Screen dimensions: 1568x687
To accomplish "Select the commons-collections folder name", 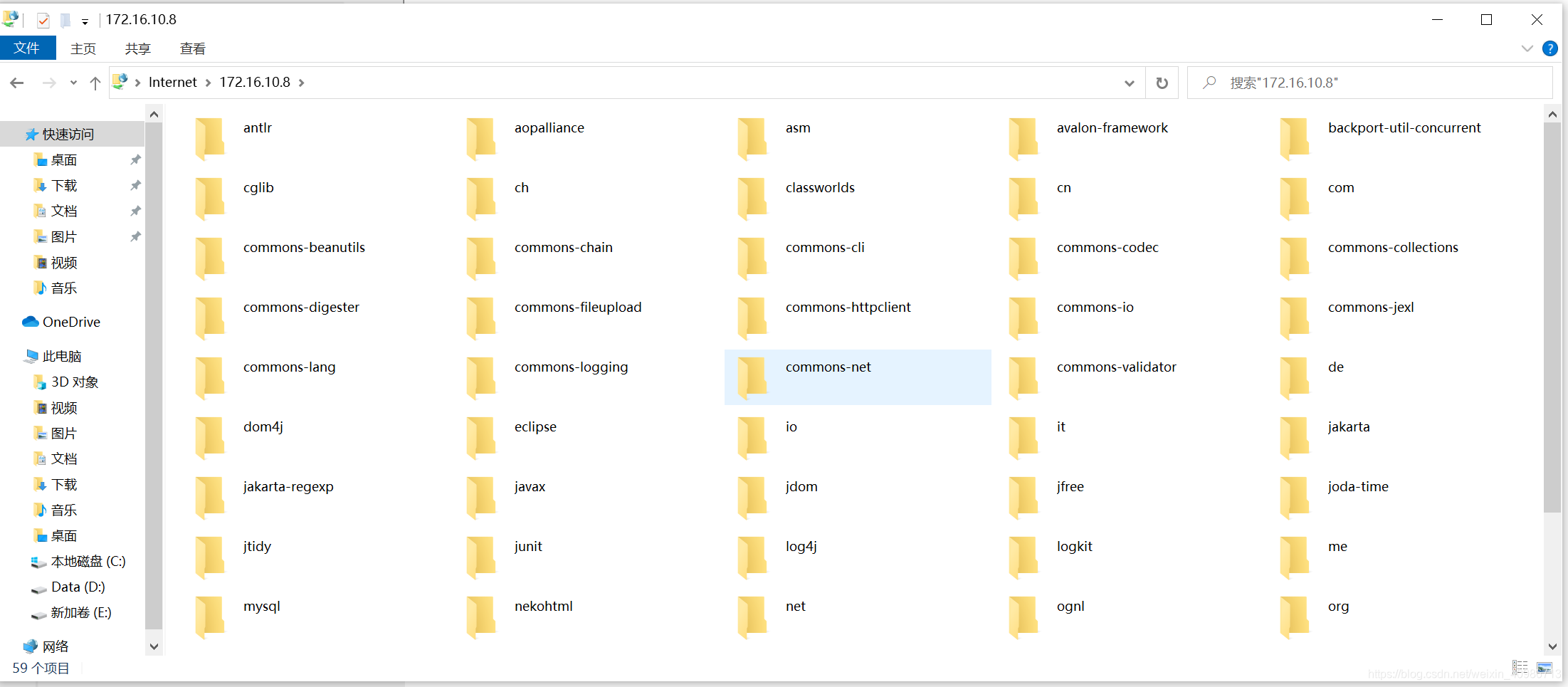I will click(x=1393, y=247).
